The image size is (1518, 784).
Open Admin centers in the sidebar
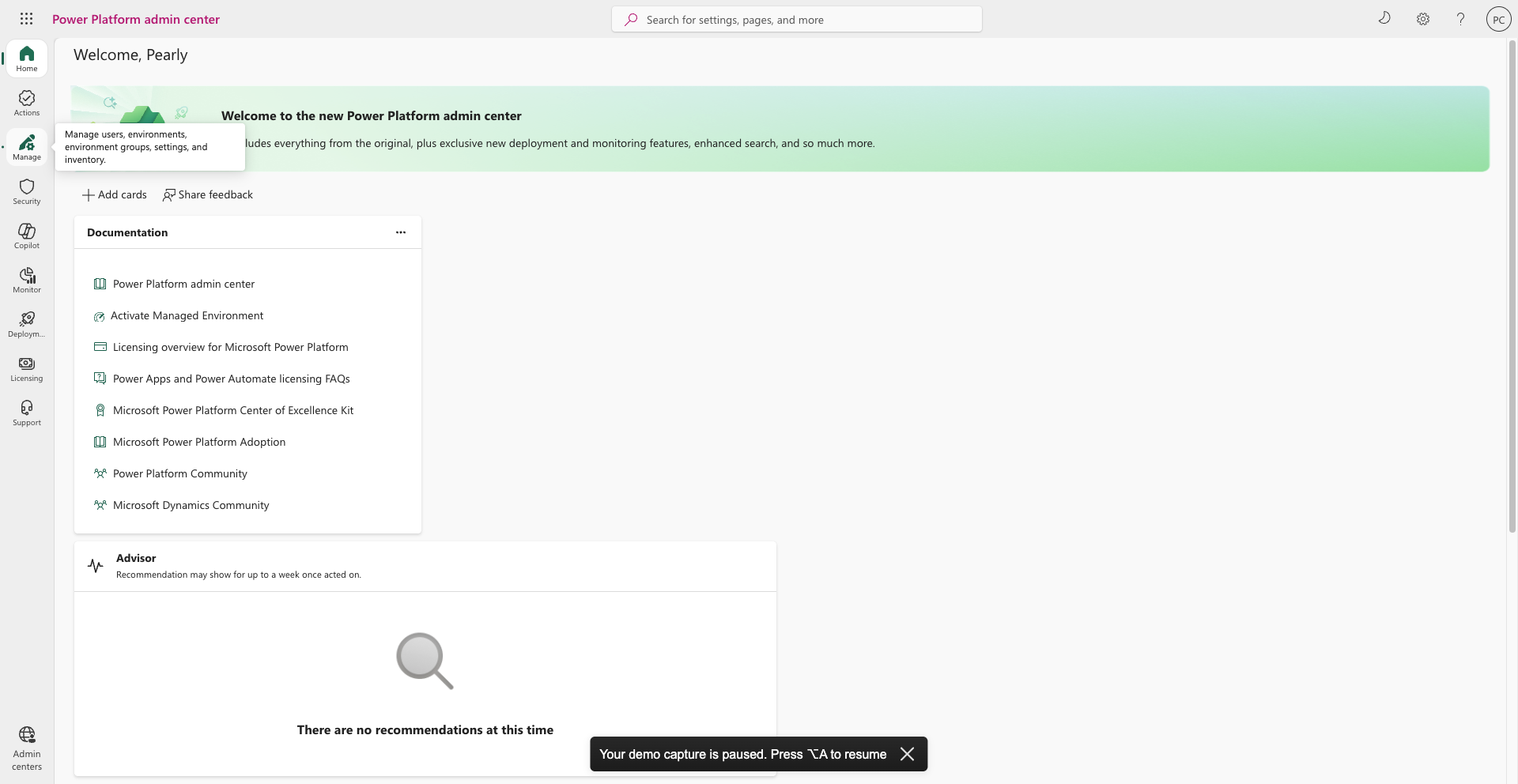(27, 748)
